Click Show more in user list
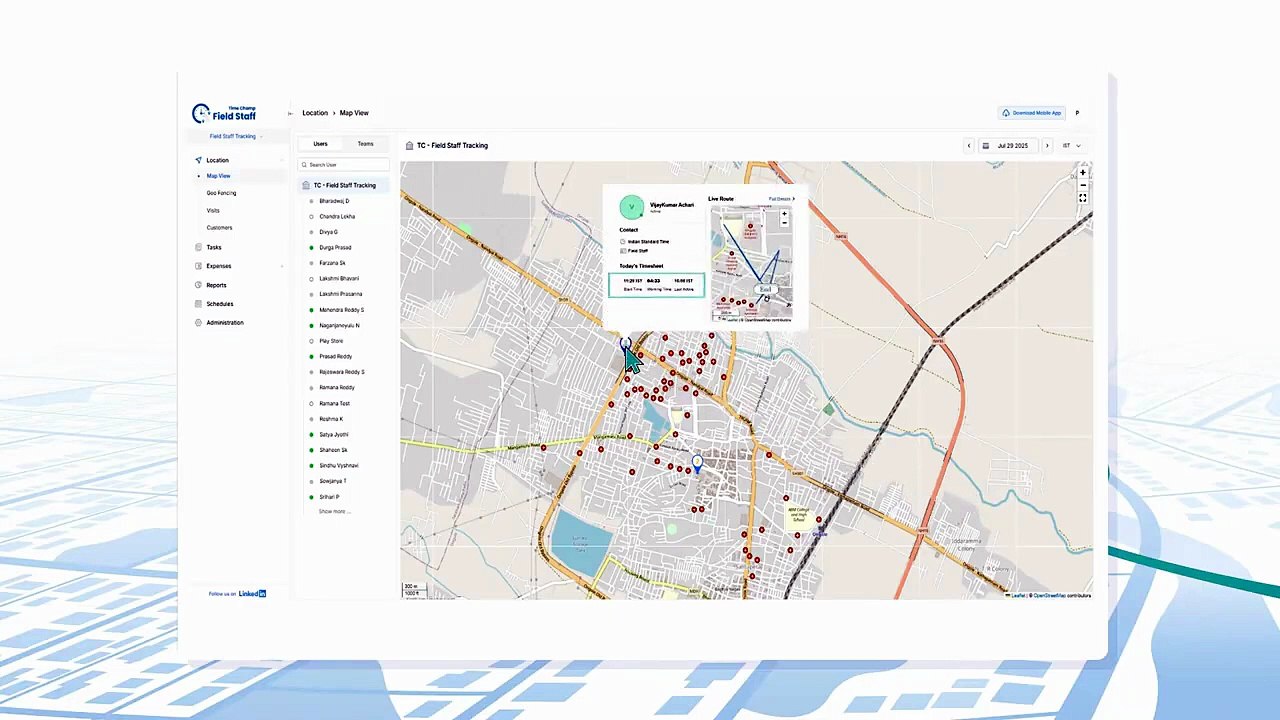Screen dimensions: 1280x720 (x=334, y=511)
